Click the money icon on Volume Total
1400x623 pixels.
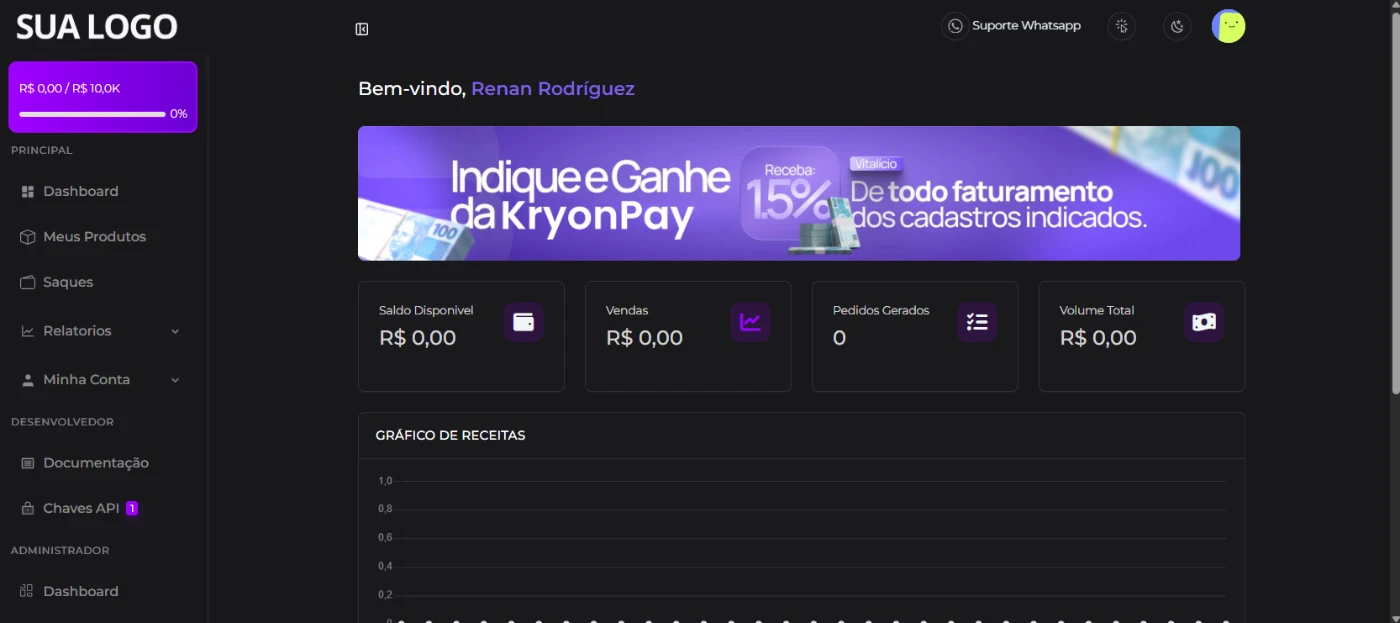coord(1204,322)
